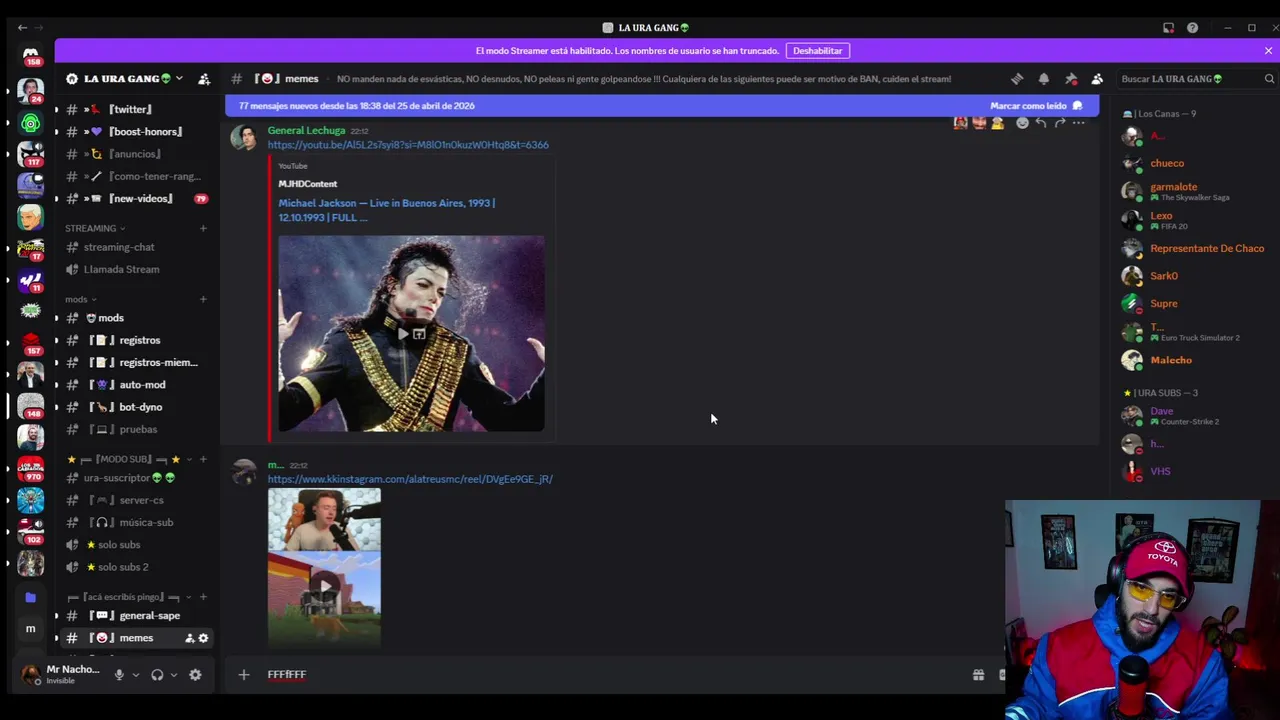Add reaction to General Lechuga's message
Screen dimensions: 1280x720
tap(1022, 123)
